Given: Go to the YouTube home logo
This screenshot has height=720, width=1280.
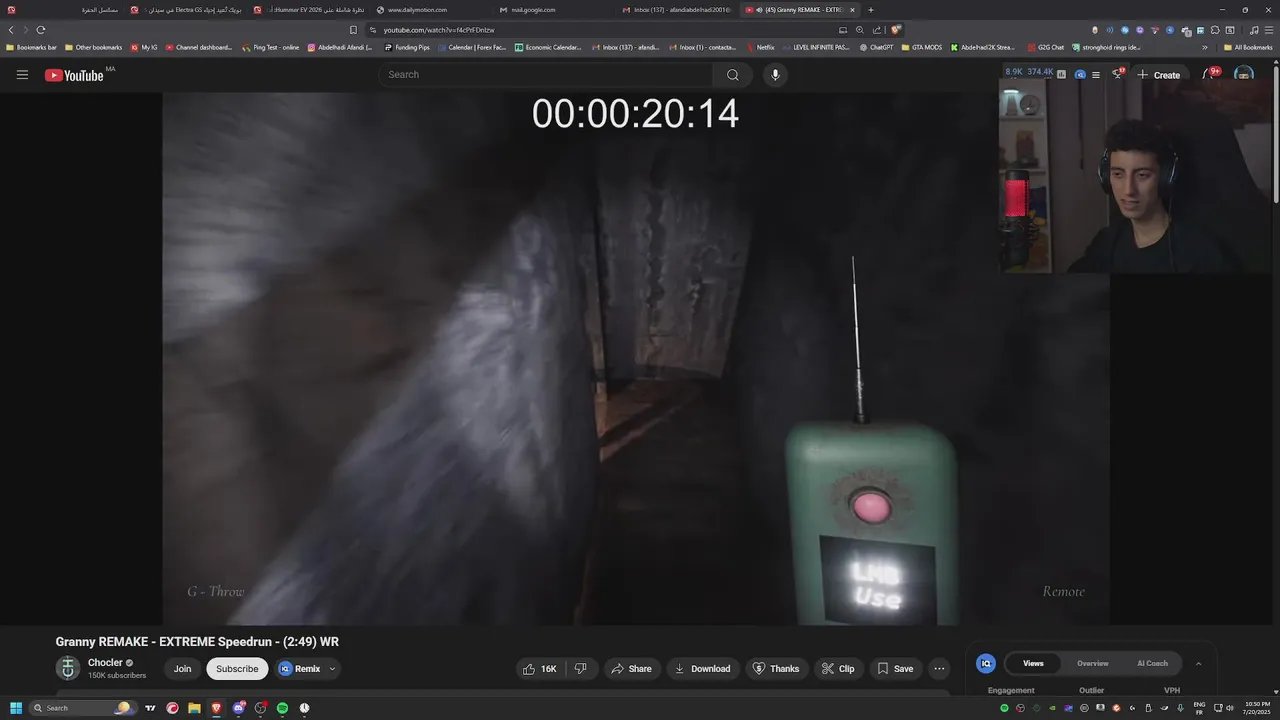Looking at the screenshot, I should [74, 75].
